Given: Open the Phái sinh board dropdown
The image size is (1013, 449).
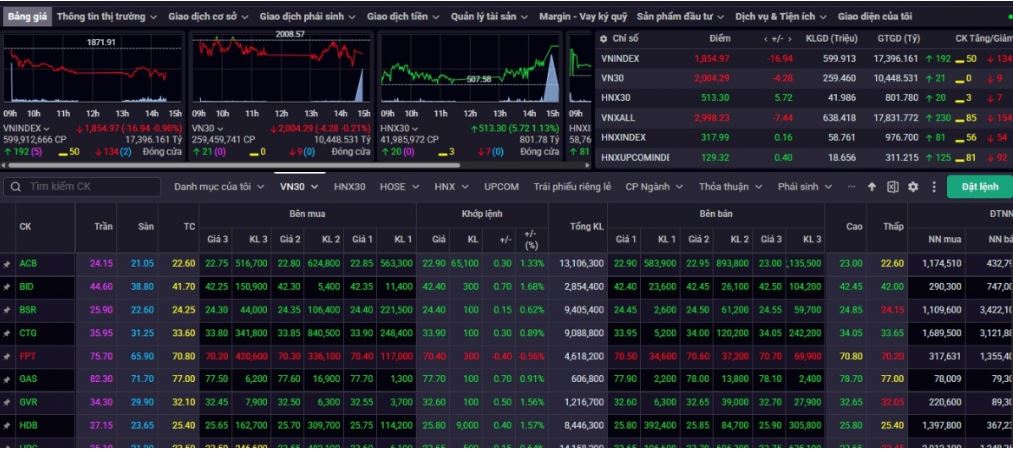Looking at the screenshot, I should (806, 187).
